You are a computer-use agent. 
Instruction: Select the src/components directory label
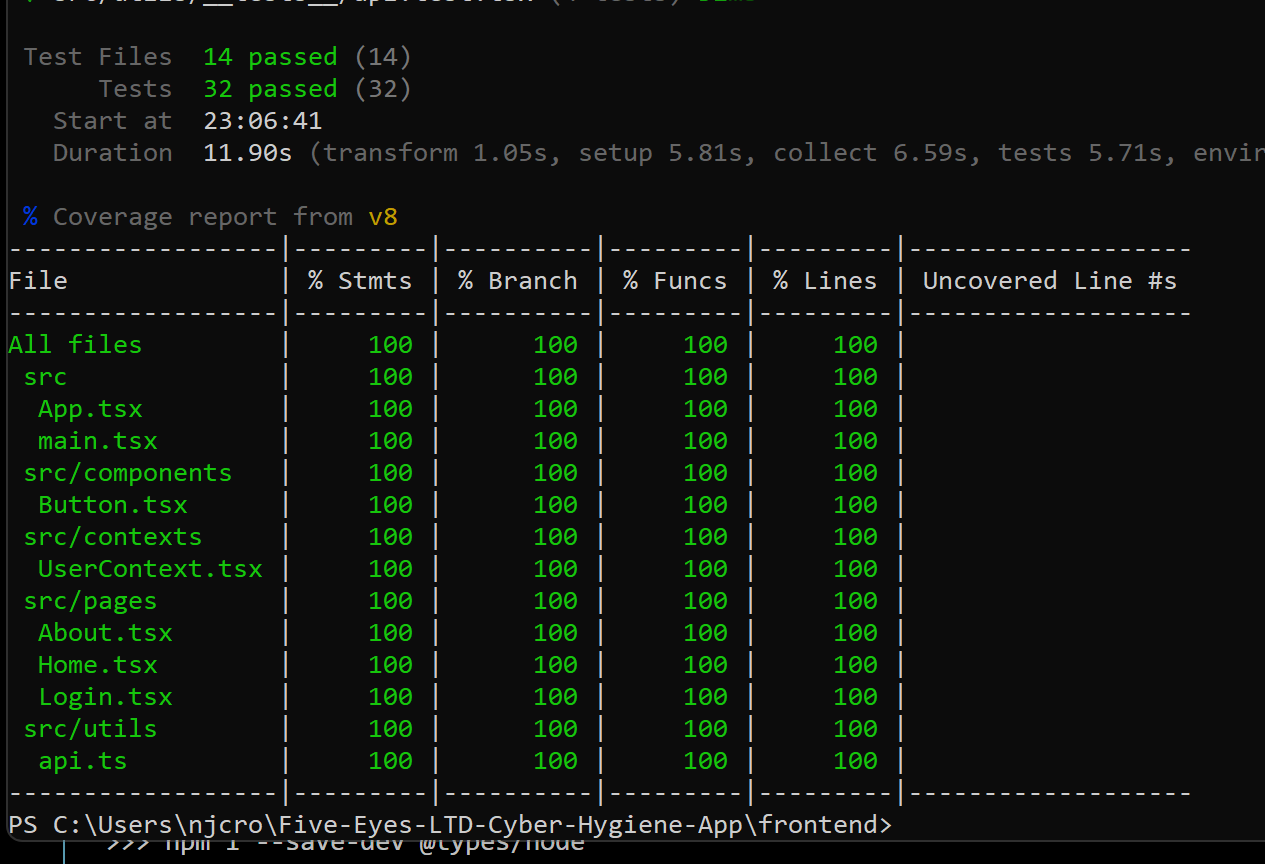(x=127, y=472)
